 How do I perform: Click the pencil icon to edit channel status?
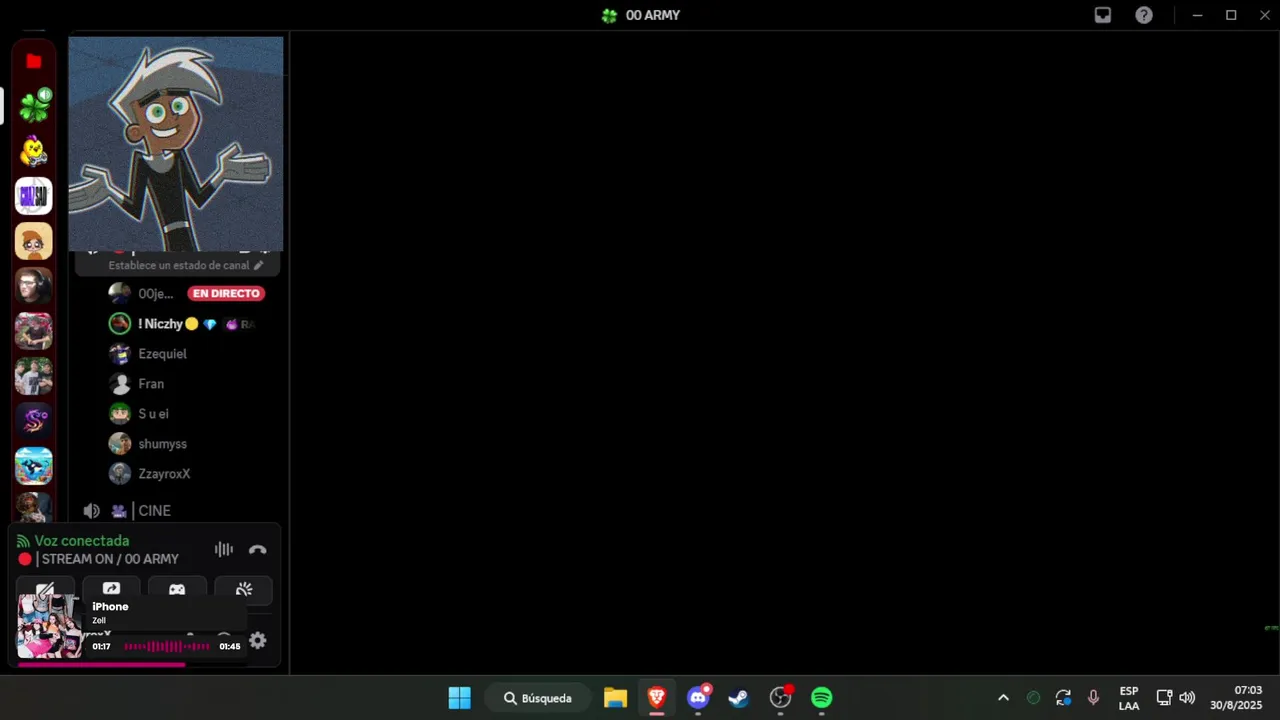258,265
